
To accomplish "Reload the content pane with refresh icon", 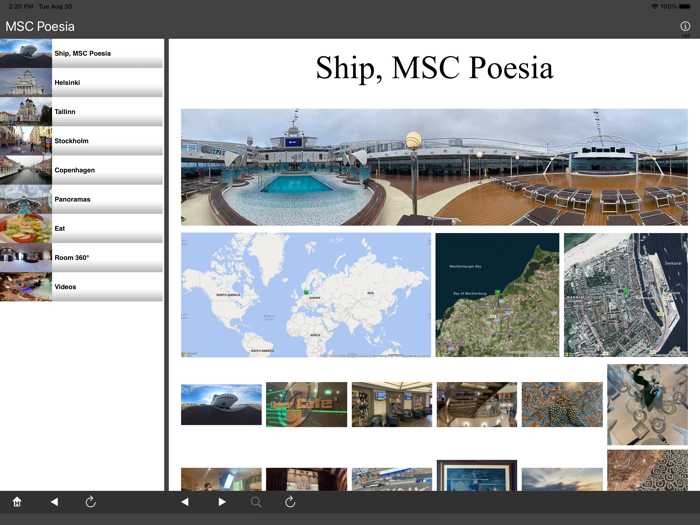I will pos(290,502).
